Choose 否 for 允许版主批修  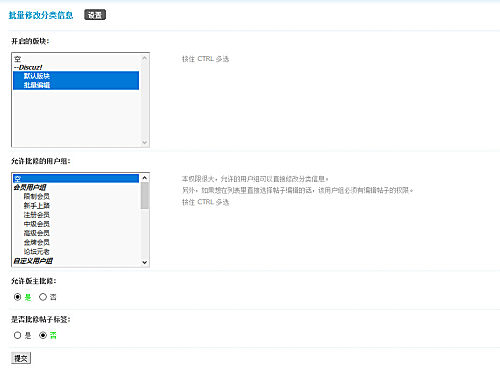43,297
